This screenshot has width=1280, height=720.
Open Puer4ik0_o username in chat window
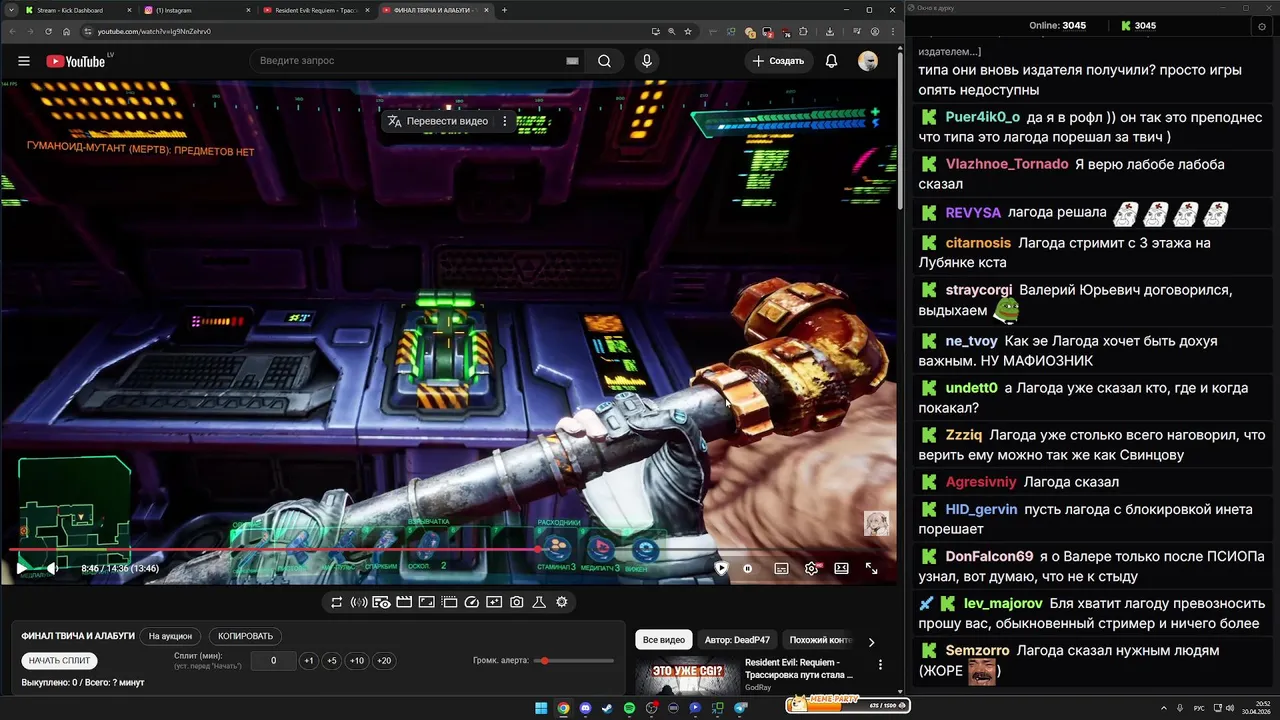(983, 117)
